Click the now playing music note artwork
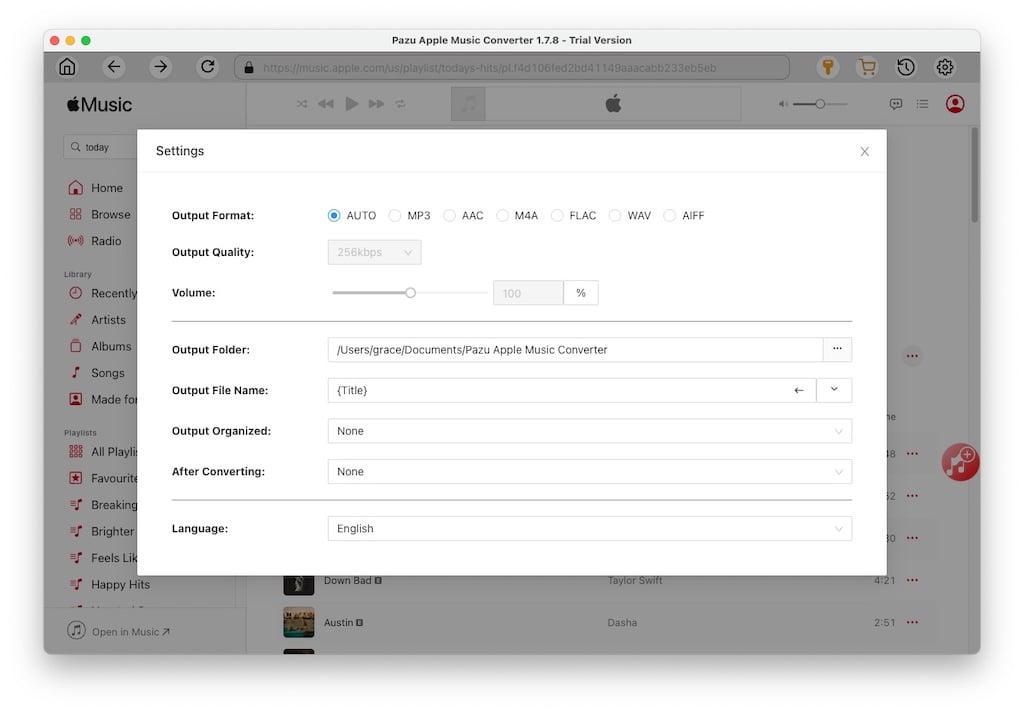This screenshot has height=712, width=1024. pyautogui.click(x=468, y=104)
